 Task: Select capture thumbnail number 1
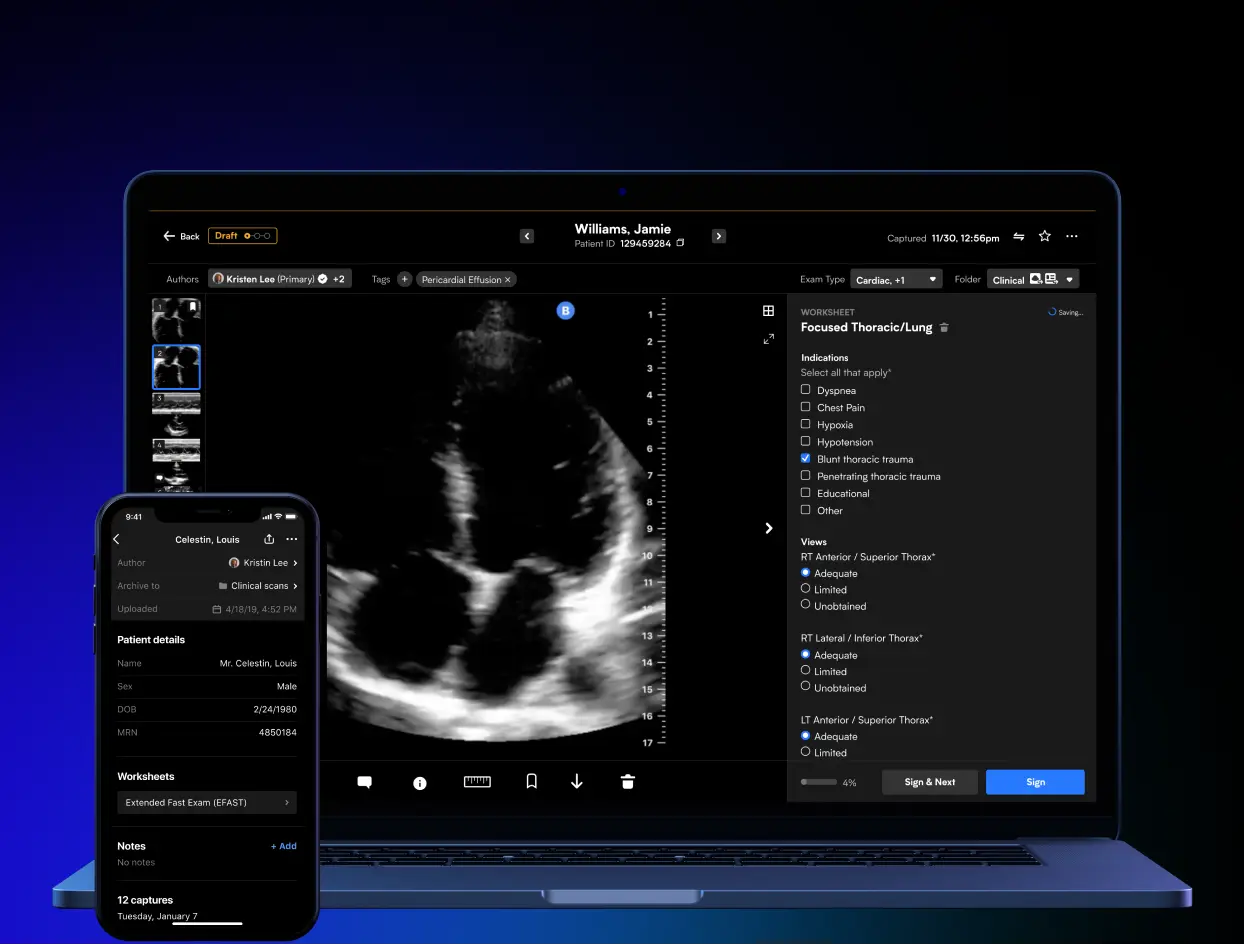(176, 319)
